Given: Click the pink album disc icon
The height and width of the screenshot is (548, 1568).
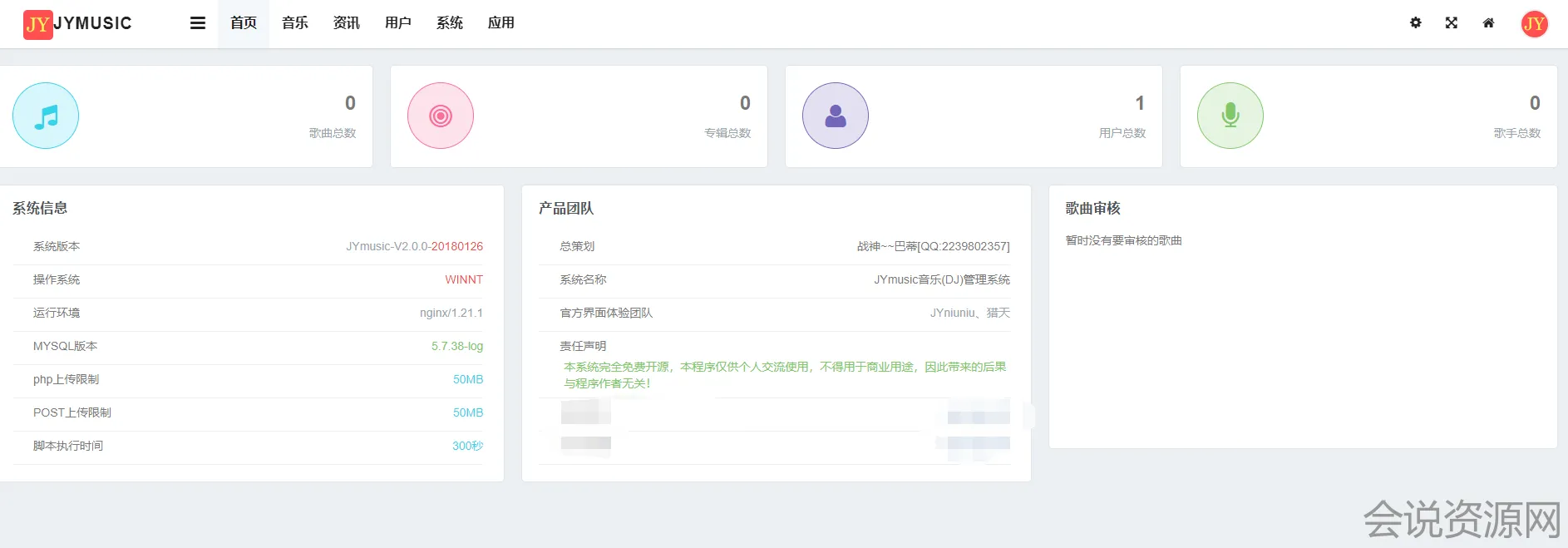Looking at the screenshot, I should tap(441, 116).
